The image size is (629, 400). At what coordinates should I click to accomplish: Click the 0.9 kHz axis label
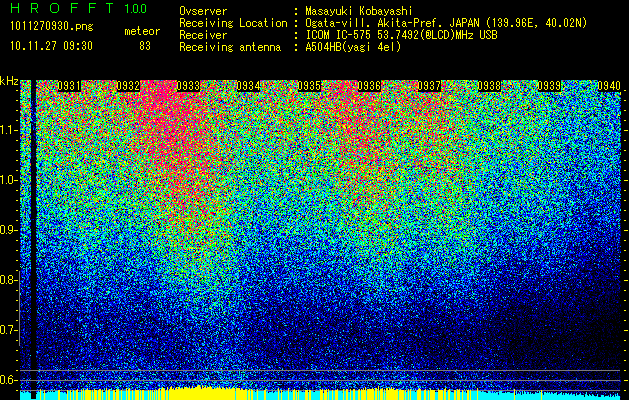click(x=8, y=230)
